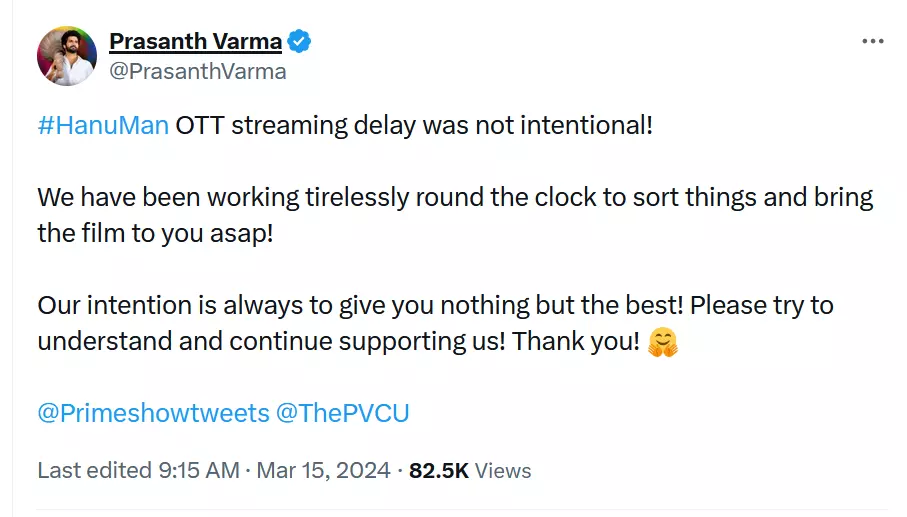The height and width of the screenshot is (517, 907).
Task: Click the 82.5K view count number
Action: click(x=438, y=470)
